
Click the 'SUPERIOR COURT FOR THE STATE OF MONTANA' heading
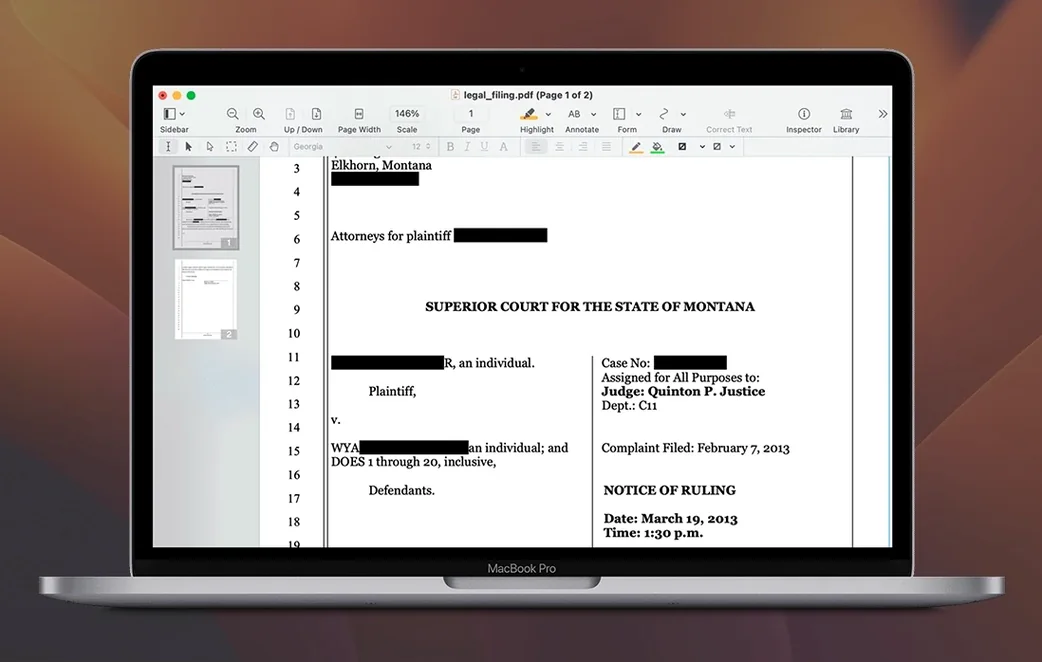[589, 306]
